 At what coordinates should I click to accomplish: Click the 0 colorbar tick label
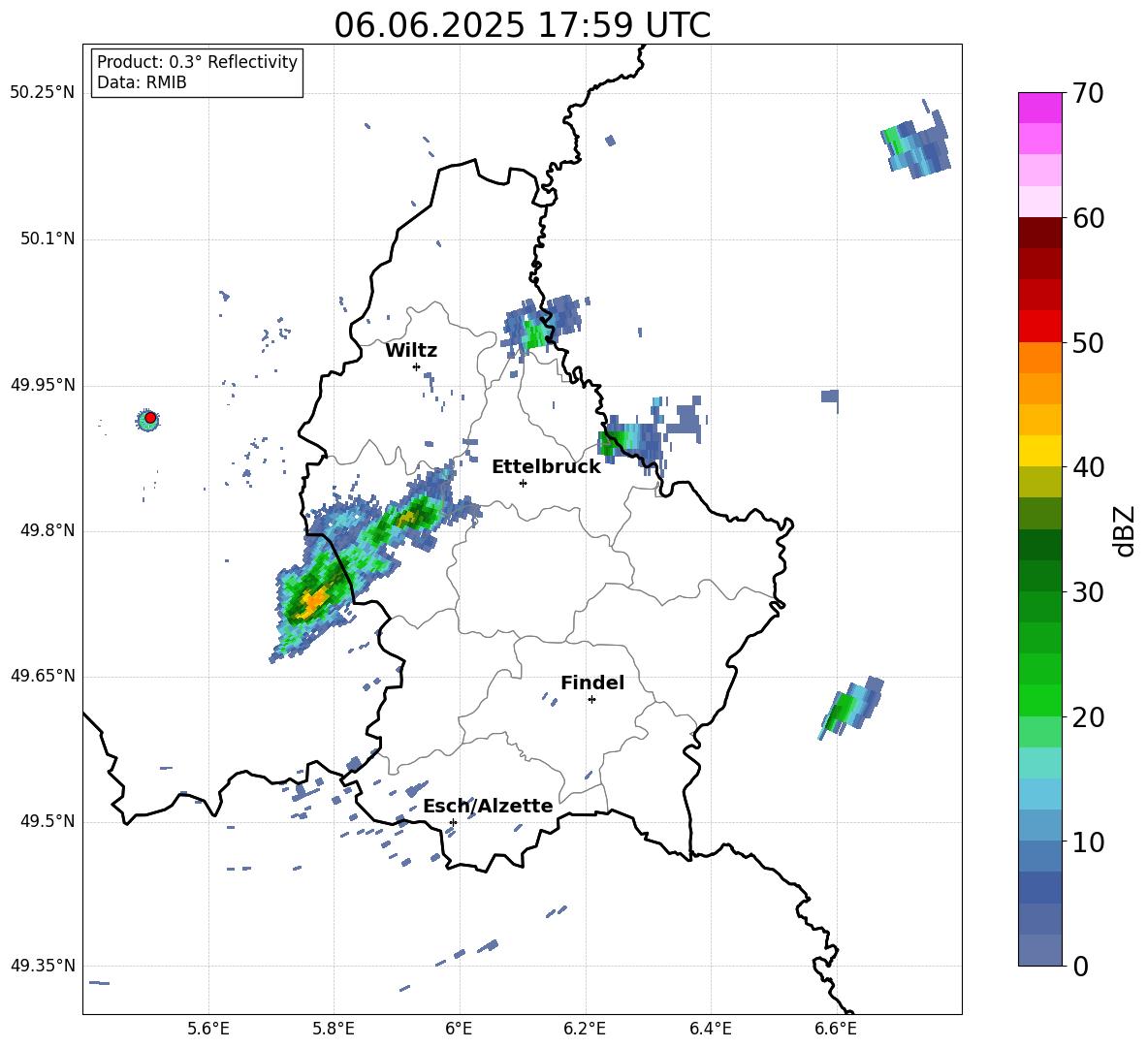pyautogui.click(x=1080, y=966)
